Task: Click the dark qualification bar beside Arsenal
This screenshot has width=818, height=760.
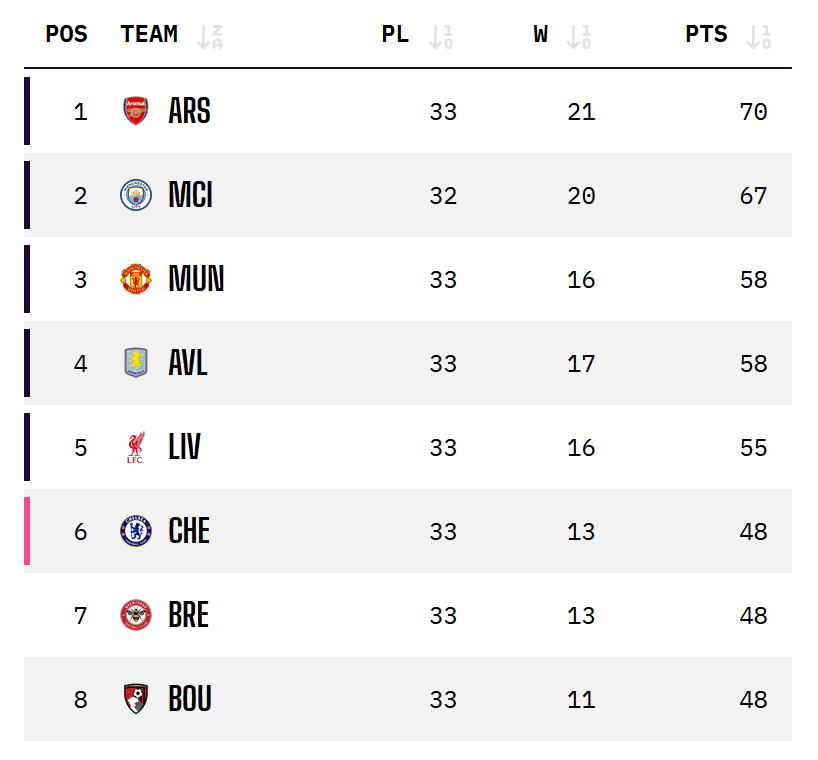Action: (x=29, y=111)
